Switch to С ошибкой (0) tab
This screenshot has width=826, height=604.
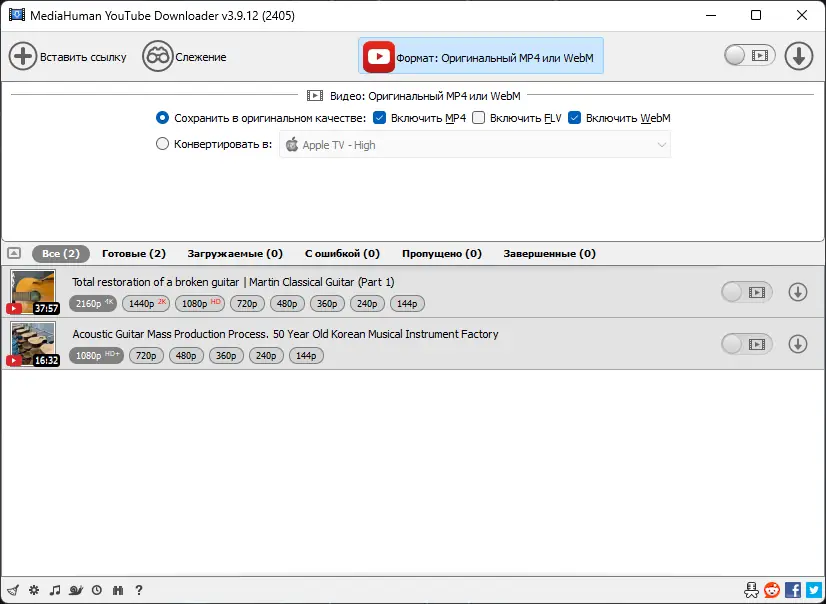(342, 254)
